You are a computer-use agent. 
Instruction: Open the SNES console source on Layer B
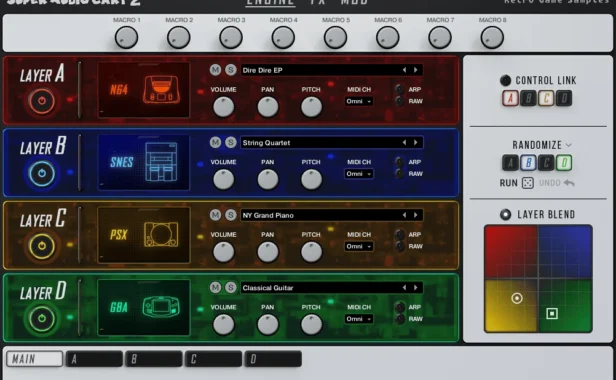tap(144, 162)
